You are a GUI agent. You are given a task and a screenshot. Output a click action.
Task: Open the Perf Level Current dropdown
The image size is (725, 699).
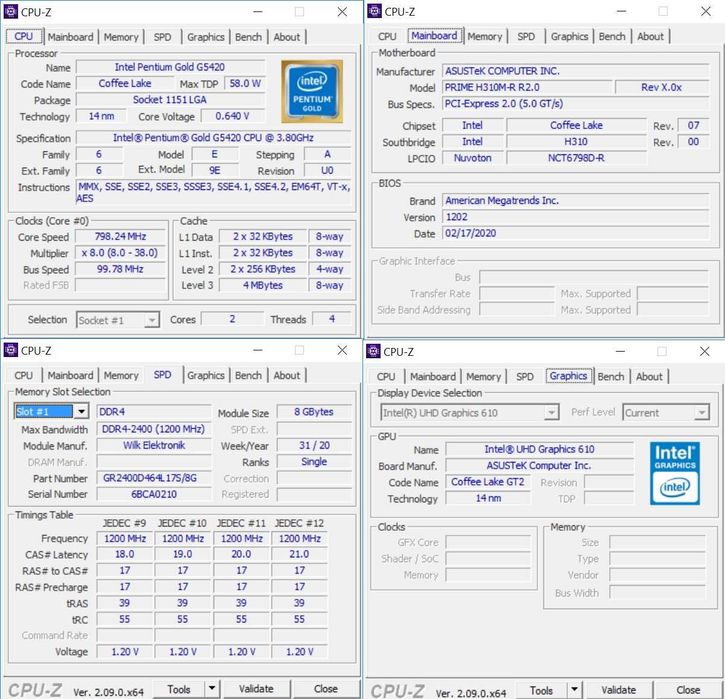click(x=702, y=412)
